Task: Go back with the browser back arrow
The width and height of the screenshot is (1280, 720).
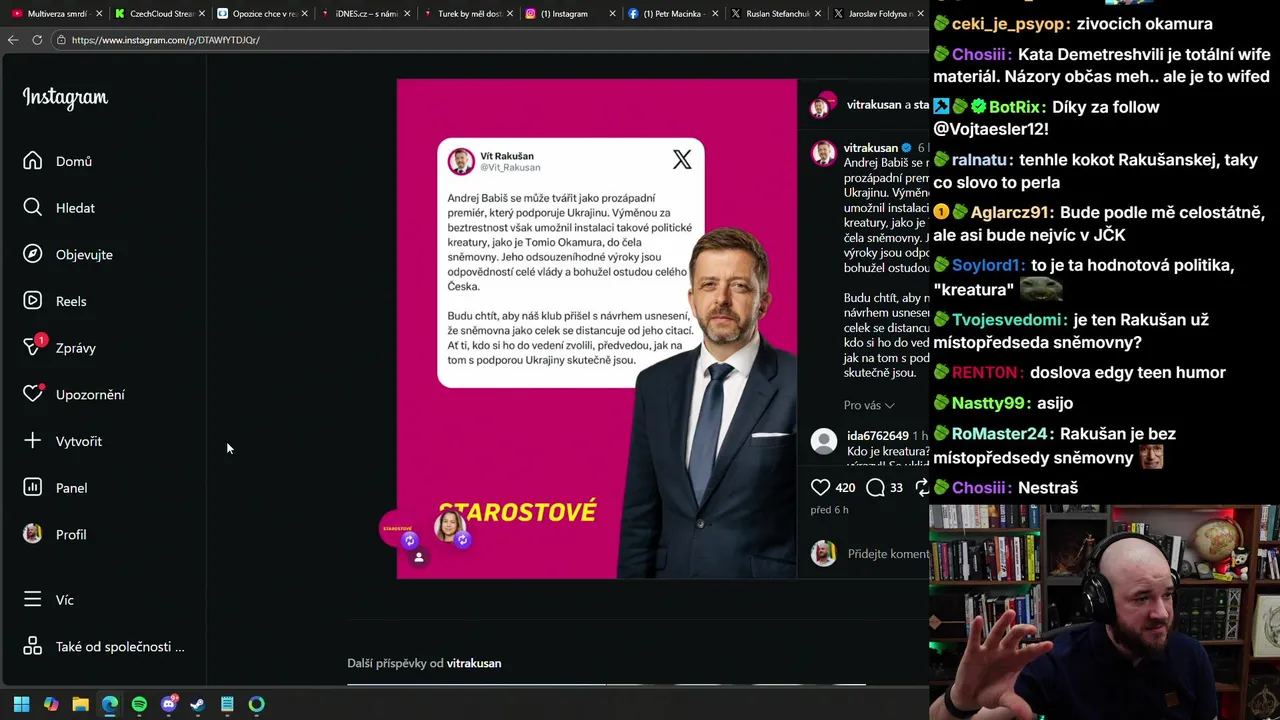Action: coord(13,40)
